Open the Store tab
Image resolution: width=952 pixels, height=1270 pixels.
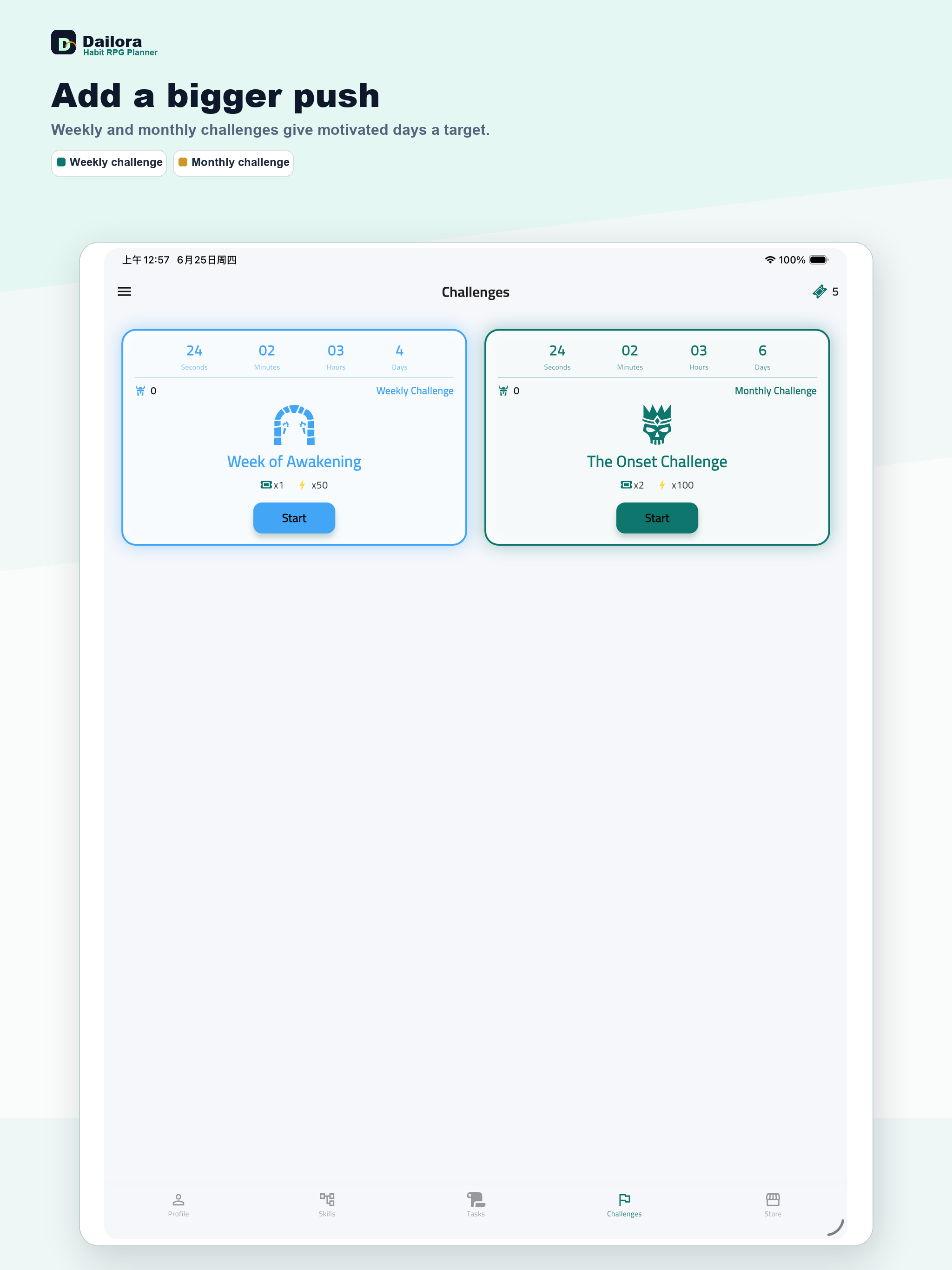773,1204
